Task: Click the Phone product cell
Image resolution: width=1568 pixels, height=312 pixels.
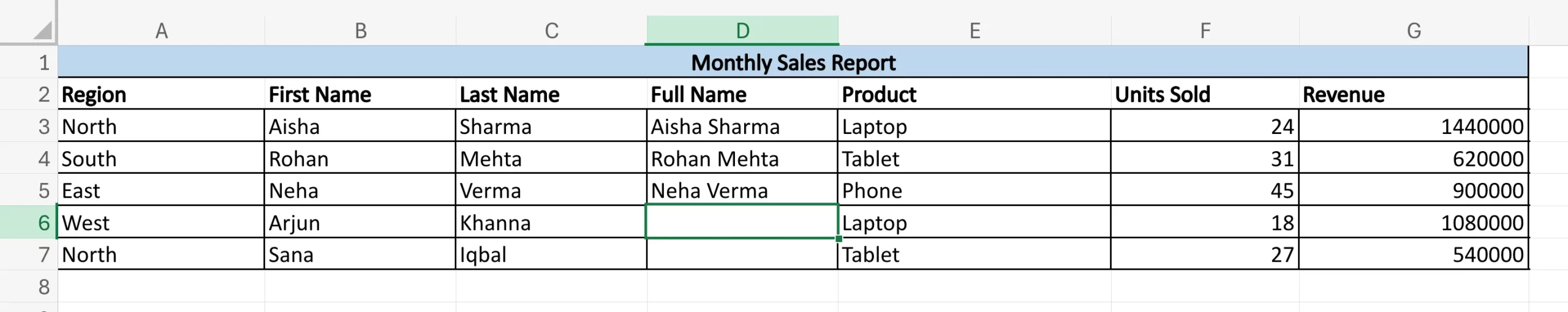Action: (974, 191)
